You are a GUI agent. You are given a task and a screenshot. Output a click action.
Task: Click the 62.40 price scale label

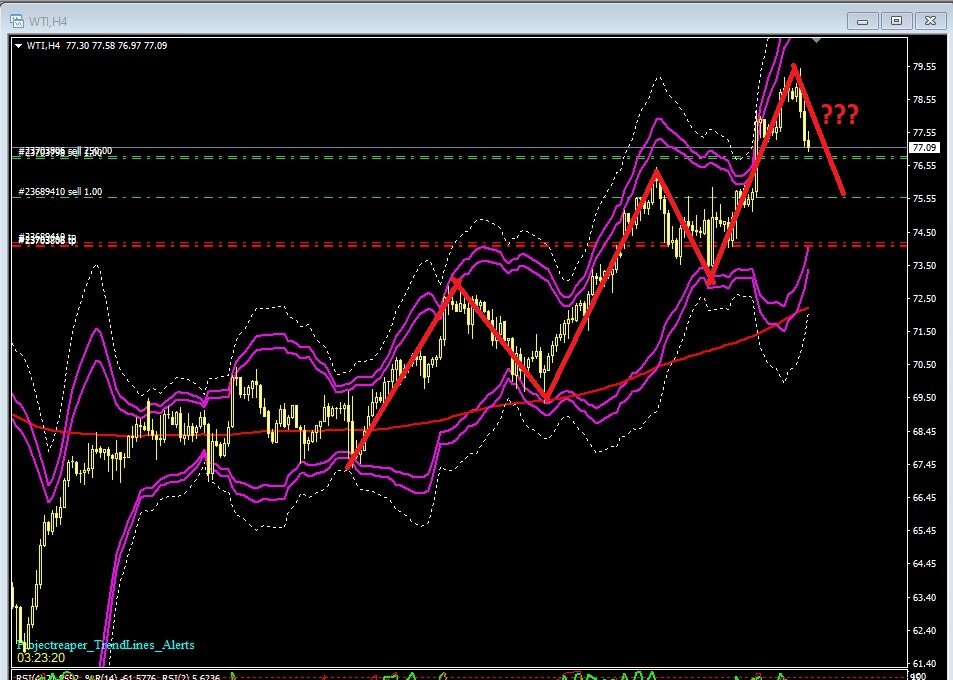pos(924,630)
